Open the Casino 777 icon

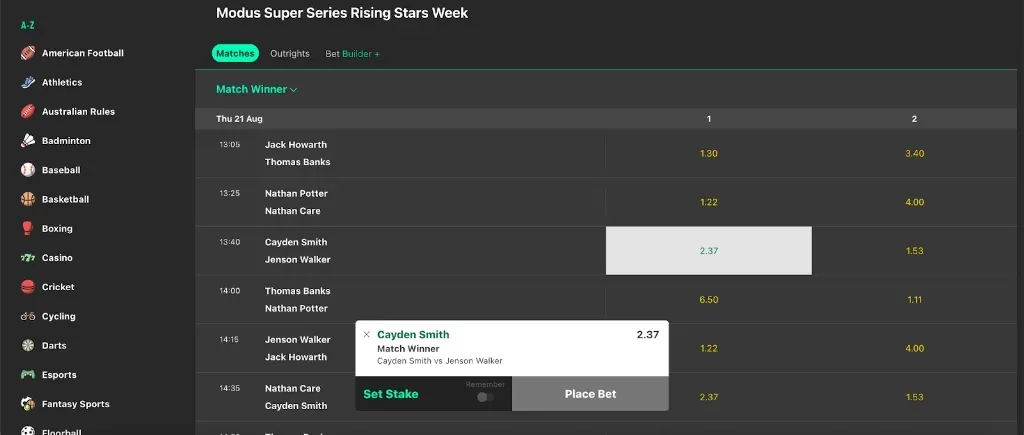[x=28, y=258]
